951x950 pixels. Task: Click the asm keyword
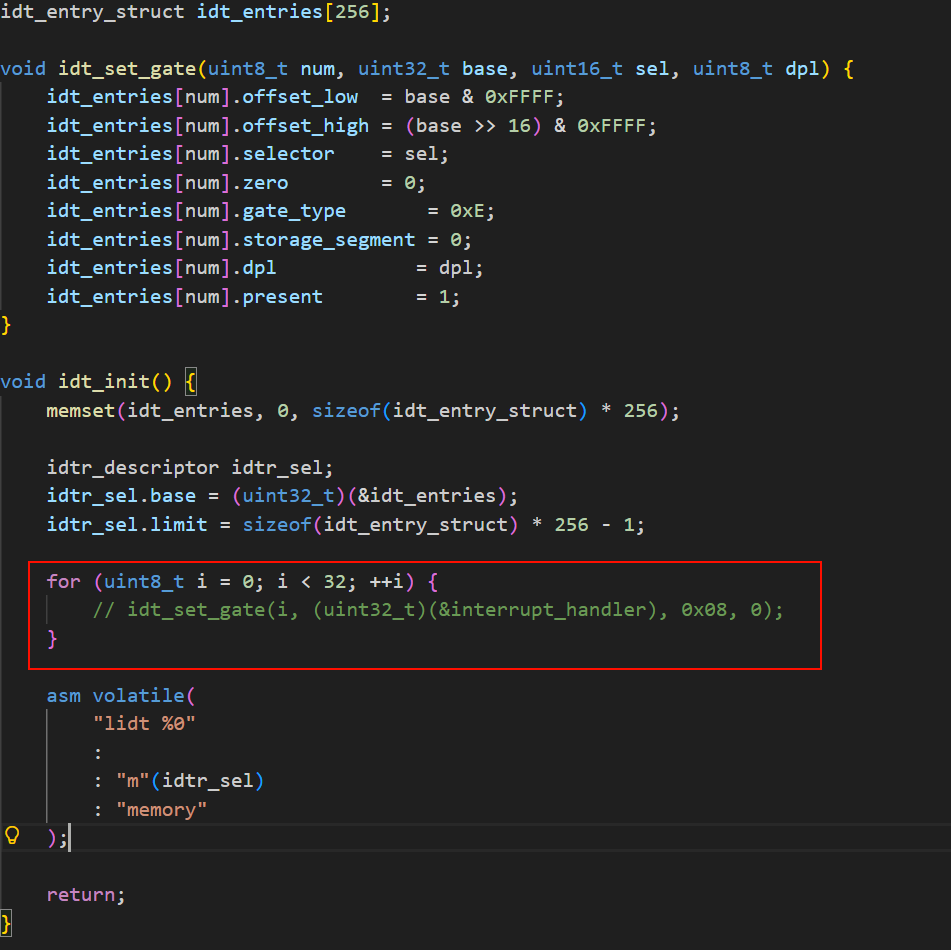point(63,695)
